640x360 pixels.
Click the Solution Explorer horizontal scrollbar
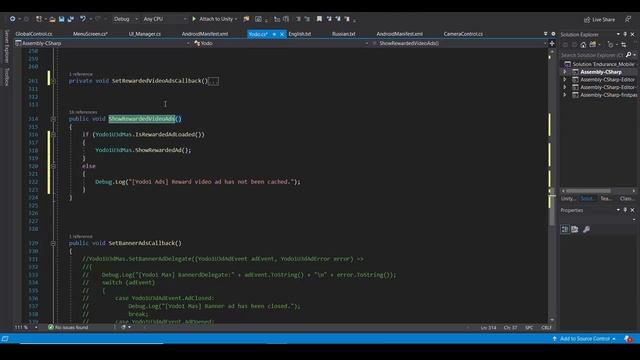[588, 191]
